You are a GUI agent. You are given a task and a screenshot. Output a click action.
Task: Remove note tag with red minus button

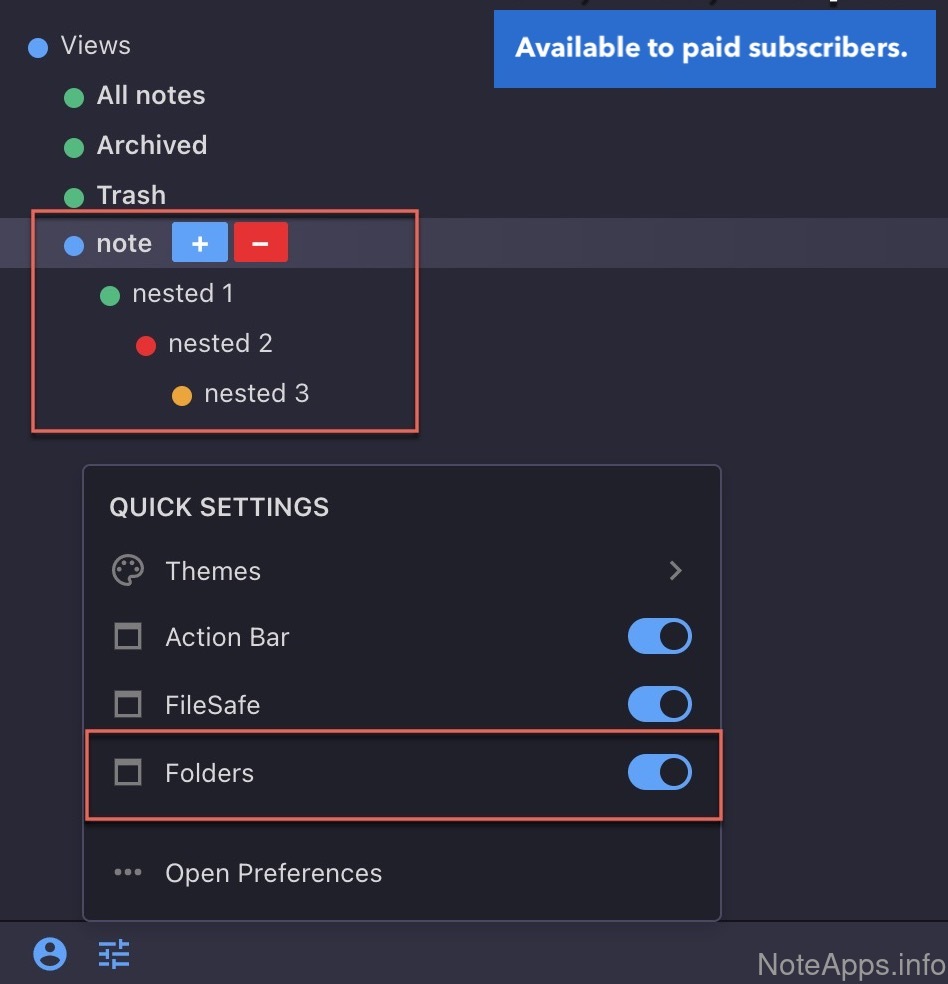(261, 243)
